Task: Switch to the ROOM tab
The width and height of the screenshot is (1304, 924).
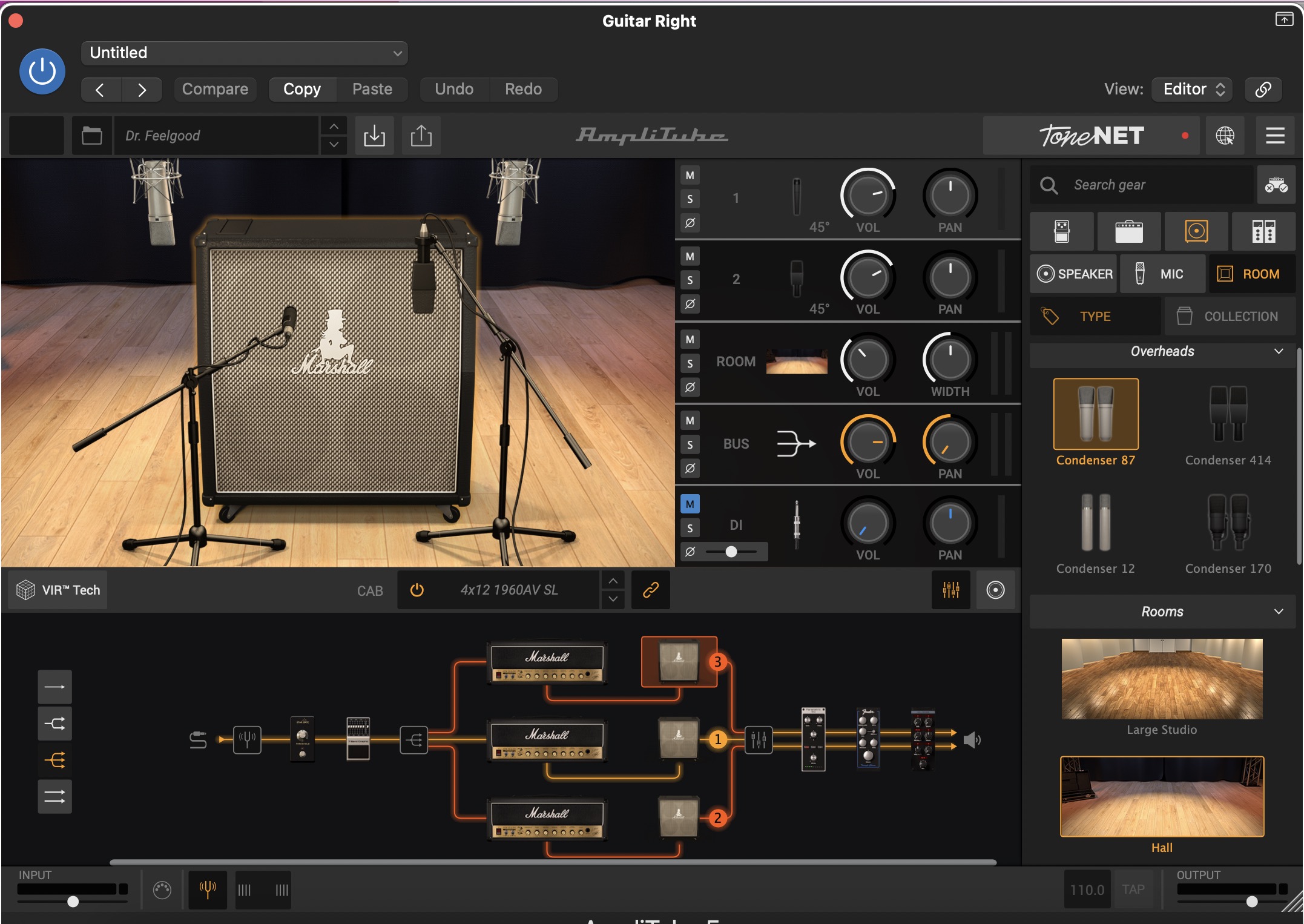Action: (1253, 274)
